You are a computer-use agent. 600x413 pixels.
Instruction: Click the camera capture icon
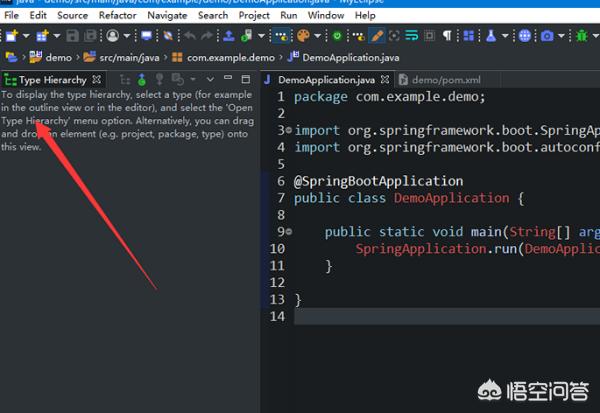(x=546, y=36)
